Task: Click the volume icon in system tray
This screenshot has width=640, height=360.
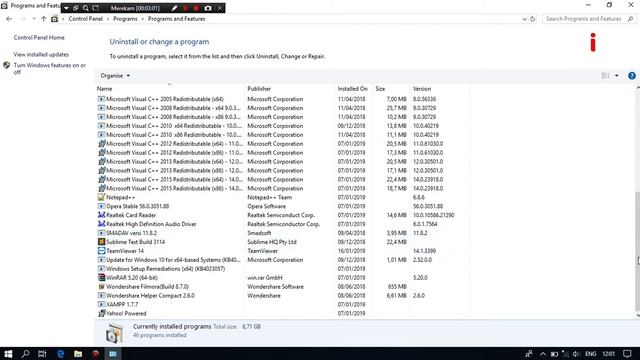Action: point(576,353)
